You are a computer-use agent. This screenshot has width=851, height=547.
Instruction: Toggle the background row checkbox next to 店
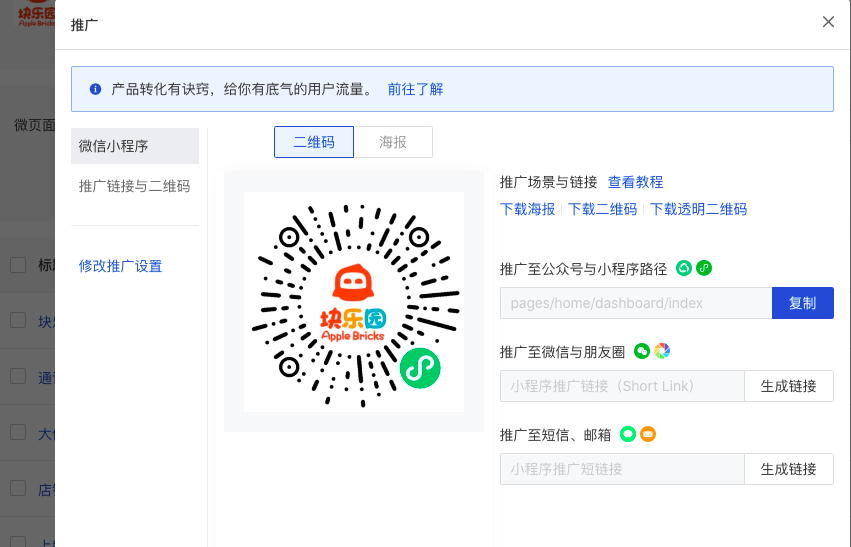coord(18,488)
